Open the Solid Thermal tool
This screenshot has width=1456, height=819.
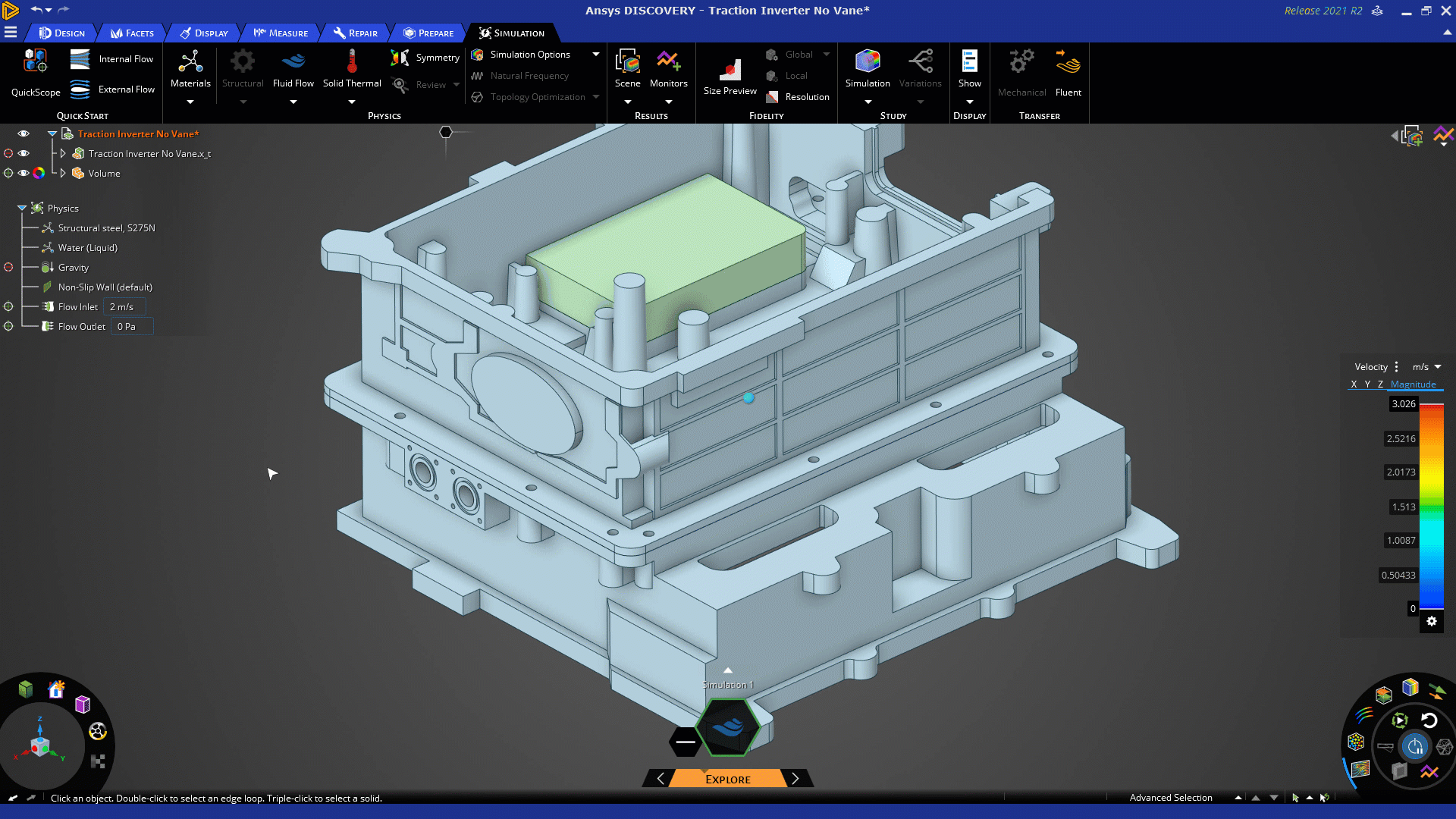pos(352,62)
